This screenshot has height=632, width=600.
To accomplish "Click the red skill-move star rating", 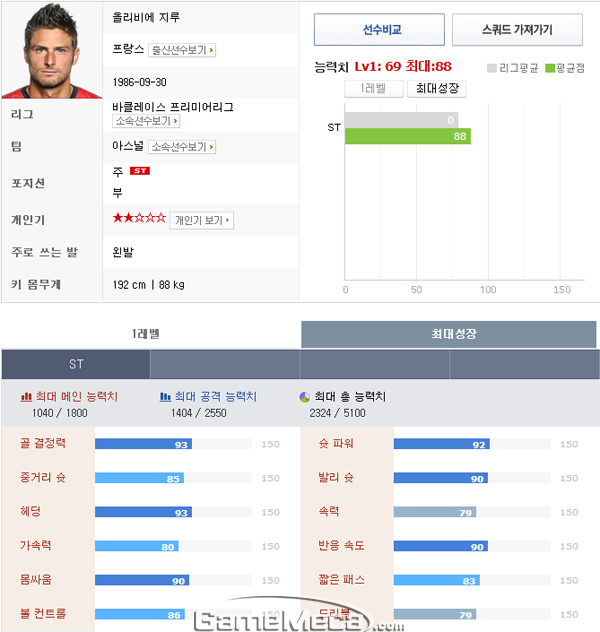I will click(139, 218).
